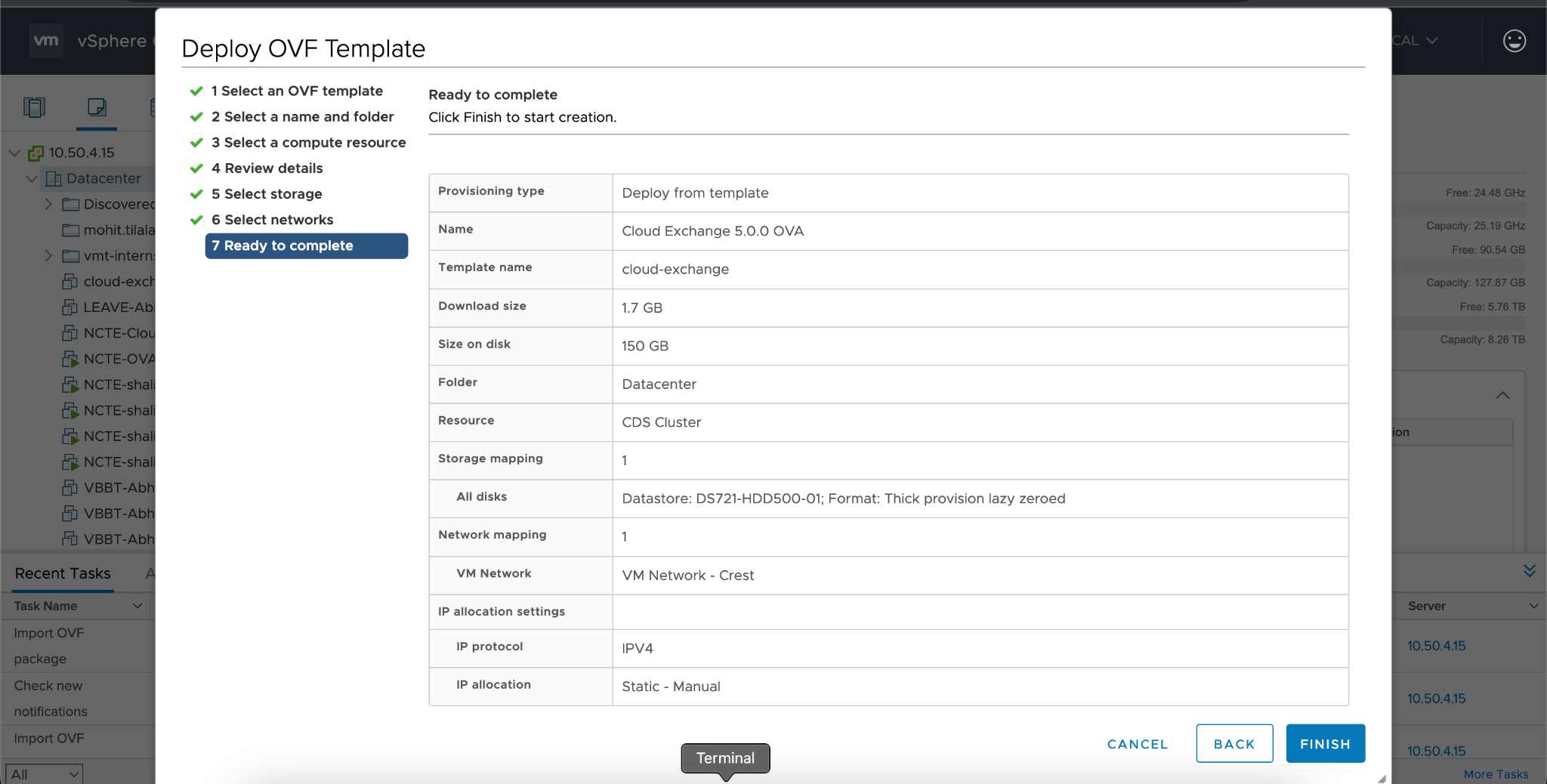The image size is (1547, 784).
Task: Select the Import OVF package task row
Action: 77,646
